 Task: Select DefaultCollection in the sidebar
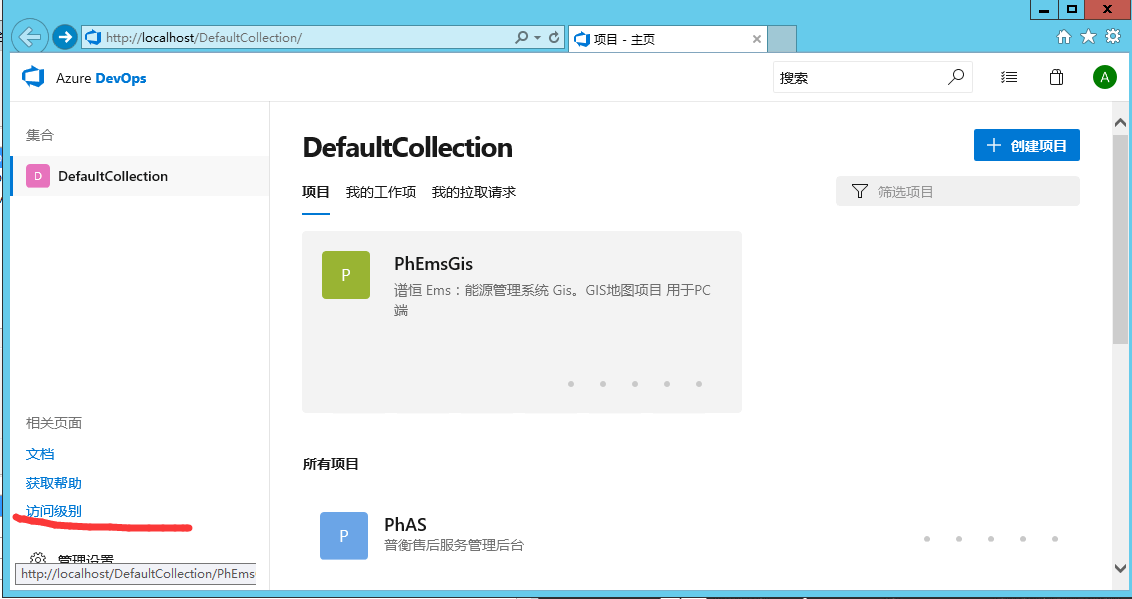(112, 176)
